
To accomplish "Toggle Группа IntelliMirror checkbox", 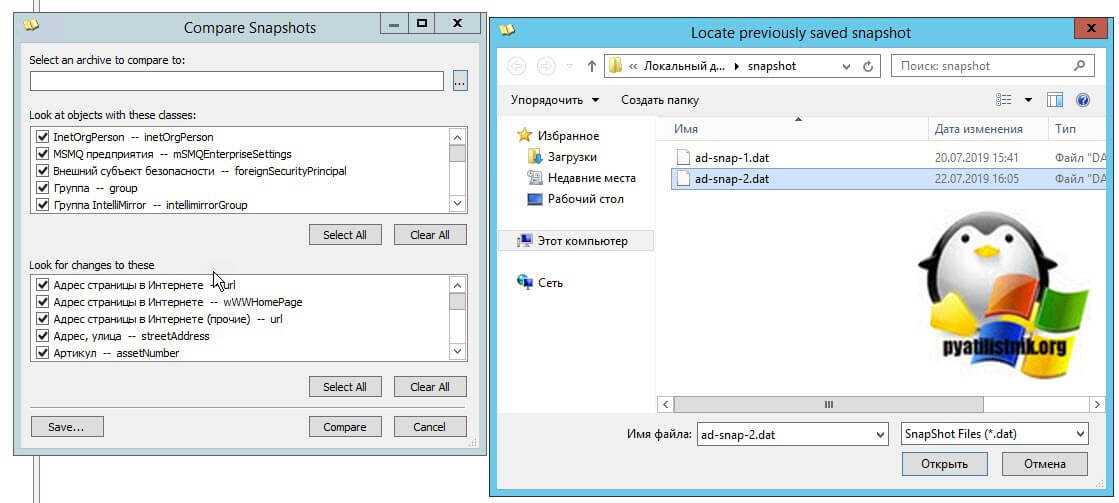I will pyautogui.click(x=41, y=205).
